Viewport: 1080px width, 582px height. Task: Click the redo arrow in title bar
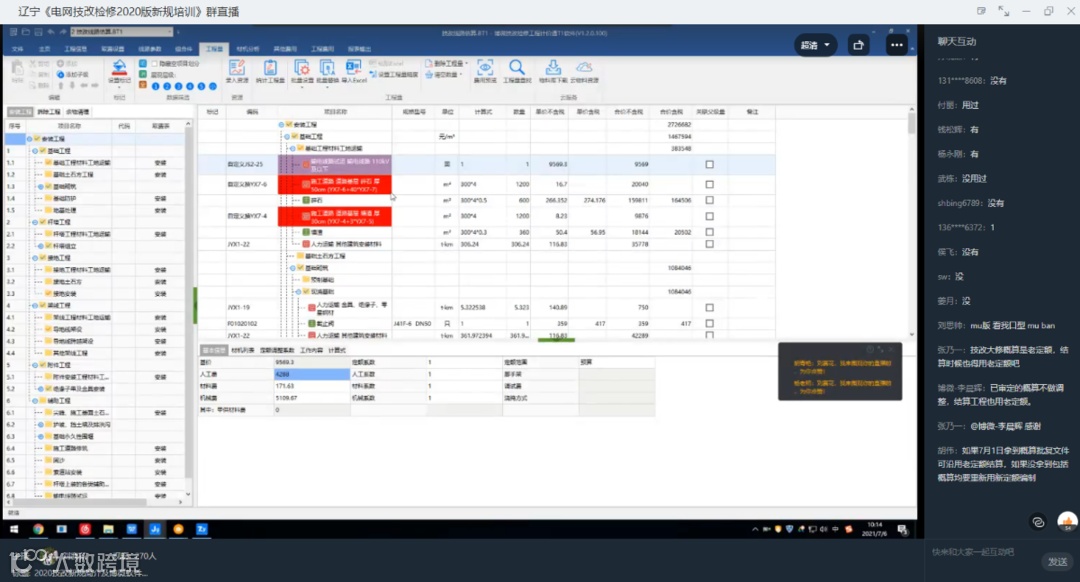tap(63, 32)
